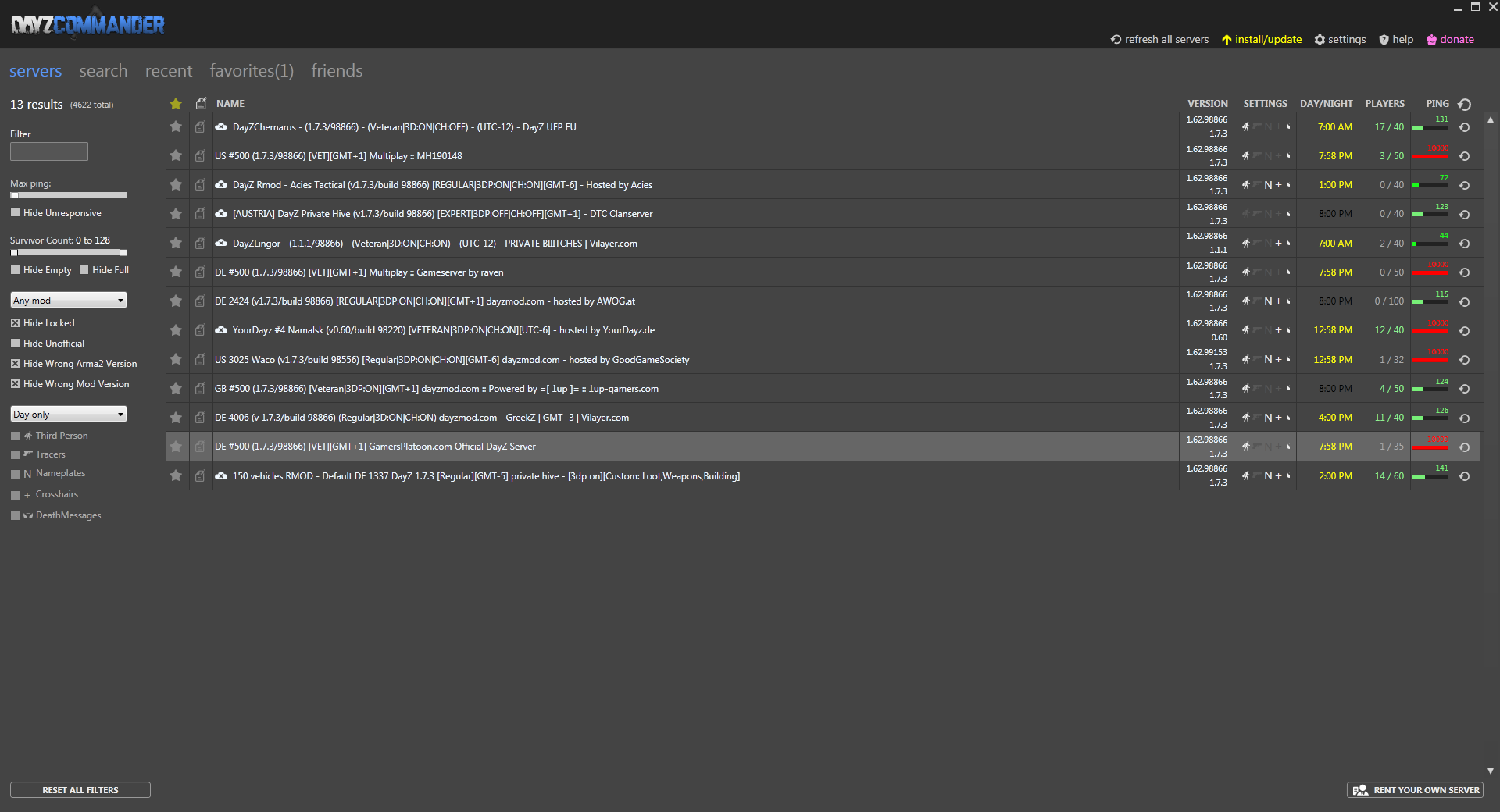Click the DayZ Commander logo
Screen dimensions: 1500x812
pyautogui.click(x=87, y=24)
